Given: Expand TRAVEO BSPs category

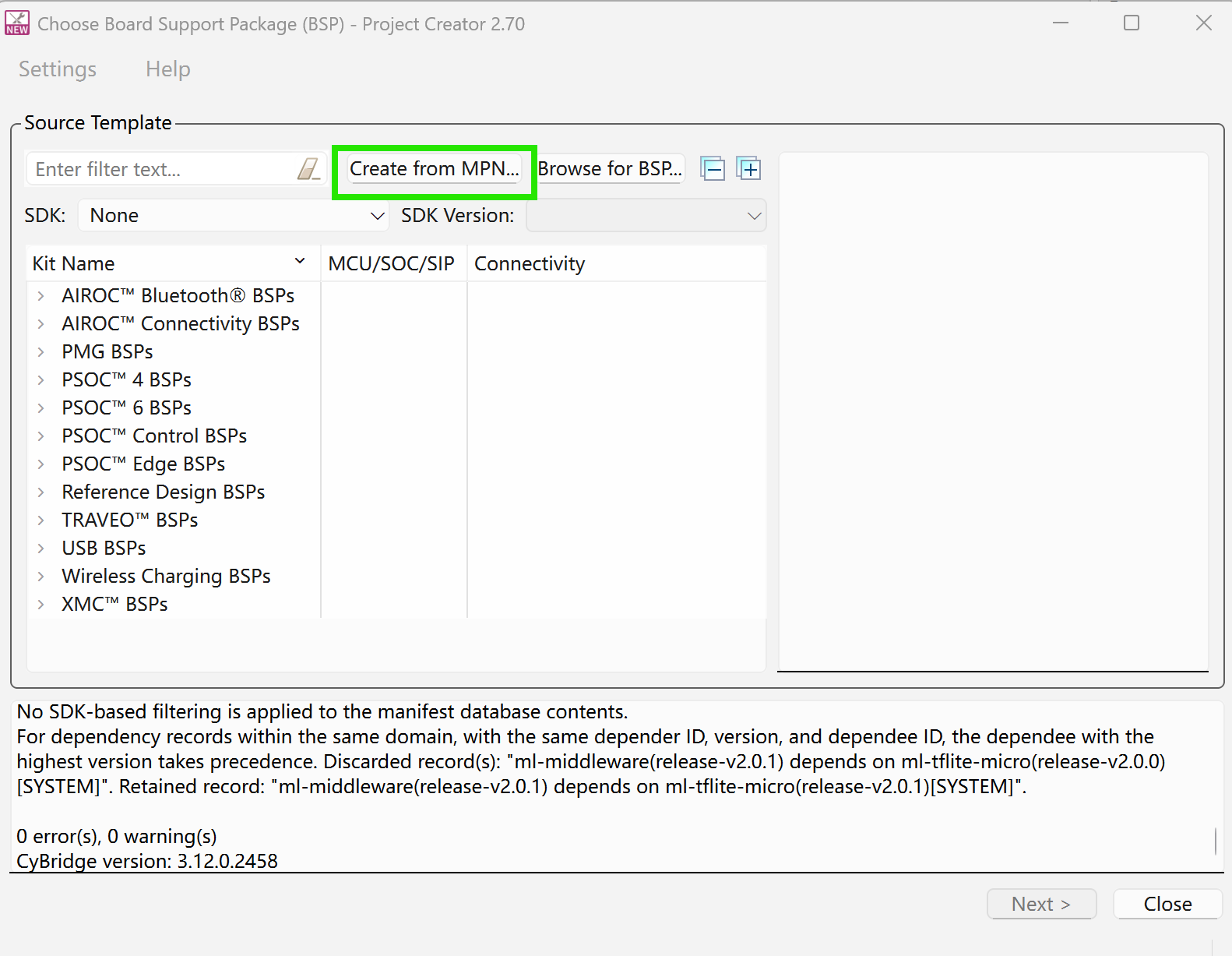Looking at the screenshot, I should [x=40, y=520].
